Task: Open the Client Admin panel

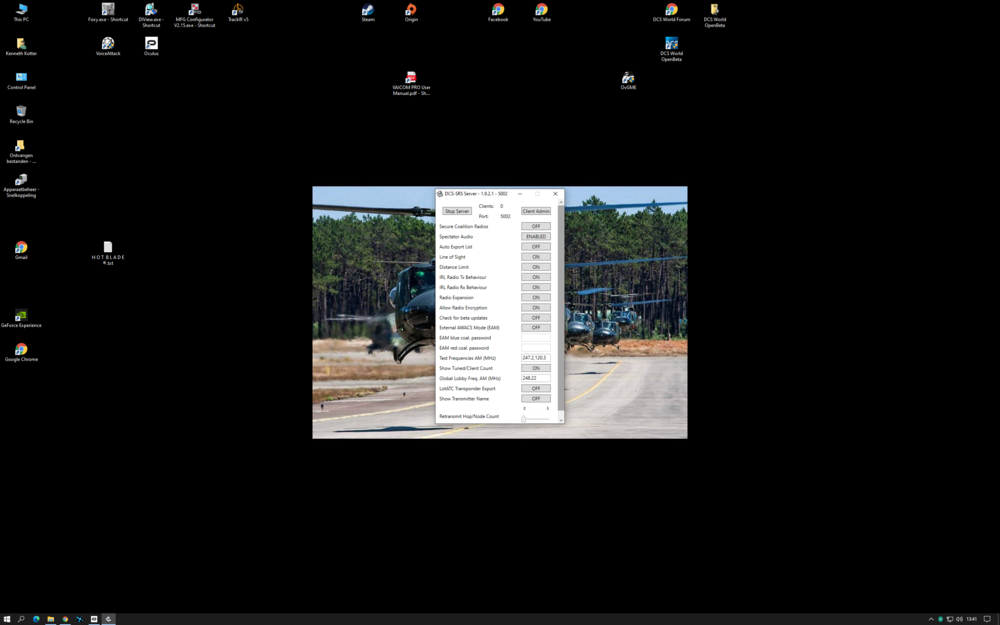Action: (536, 211)
